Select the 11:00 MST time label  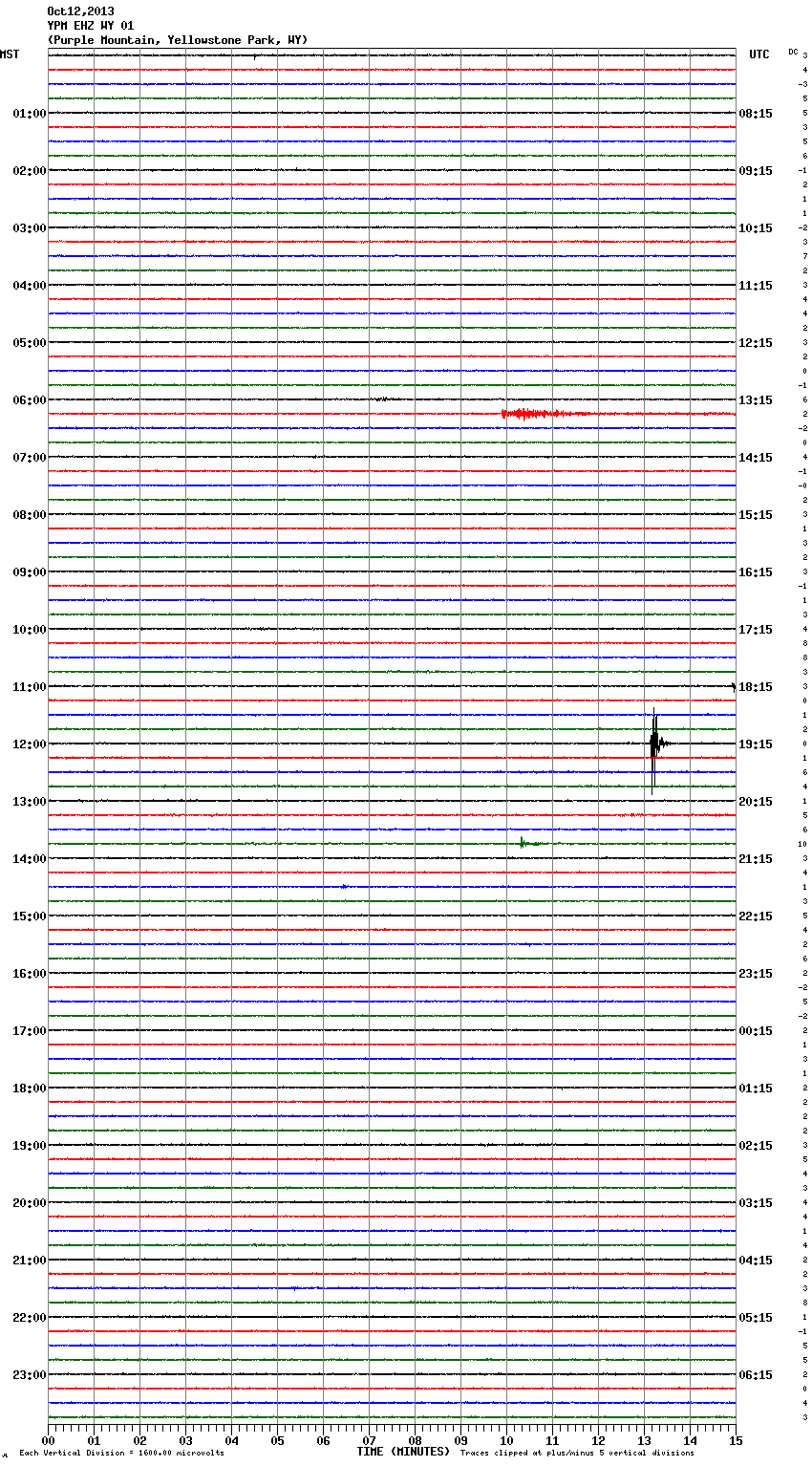30,687
